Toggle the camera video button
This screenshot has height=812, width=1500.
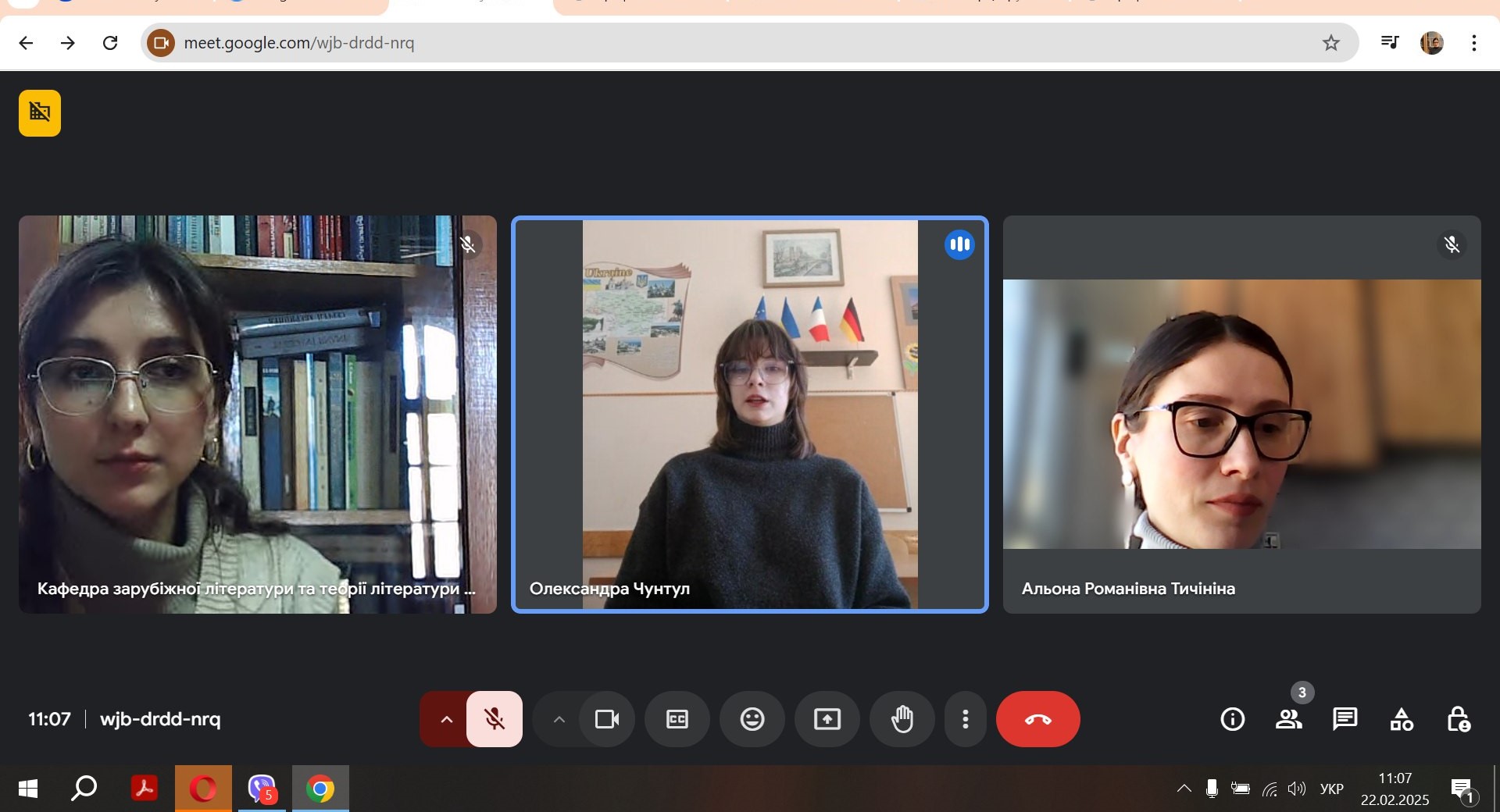coord(607,719)
